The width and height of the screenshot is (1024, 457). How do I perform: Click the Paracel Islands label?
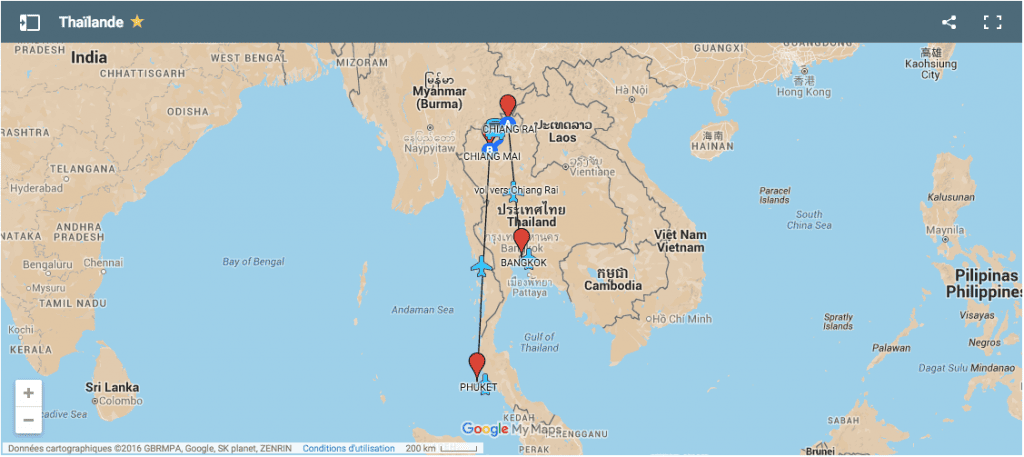point(775,195)
